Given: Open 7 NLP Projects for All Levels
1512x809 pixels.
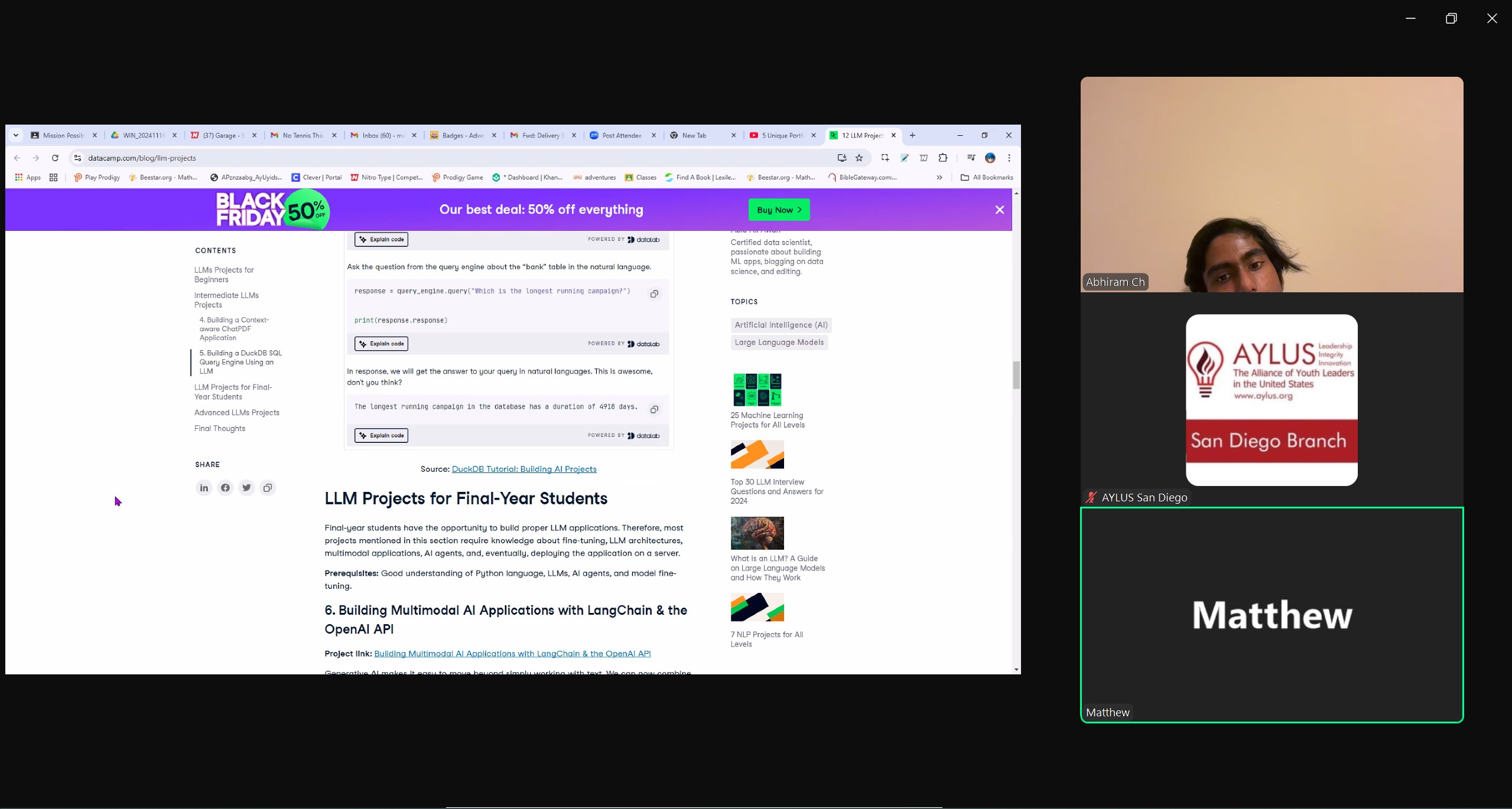Looking at the screenshot, I should pos(766,640).
